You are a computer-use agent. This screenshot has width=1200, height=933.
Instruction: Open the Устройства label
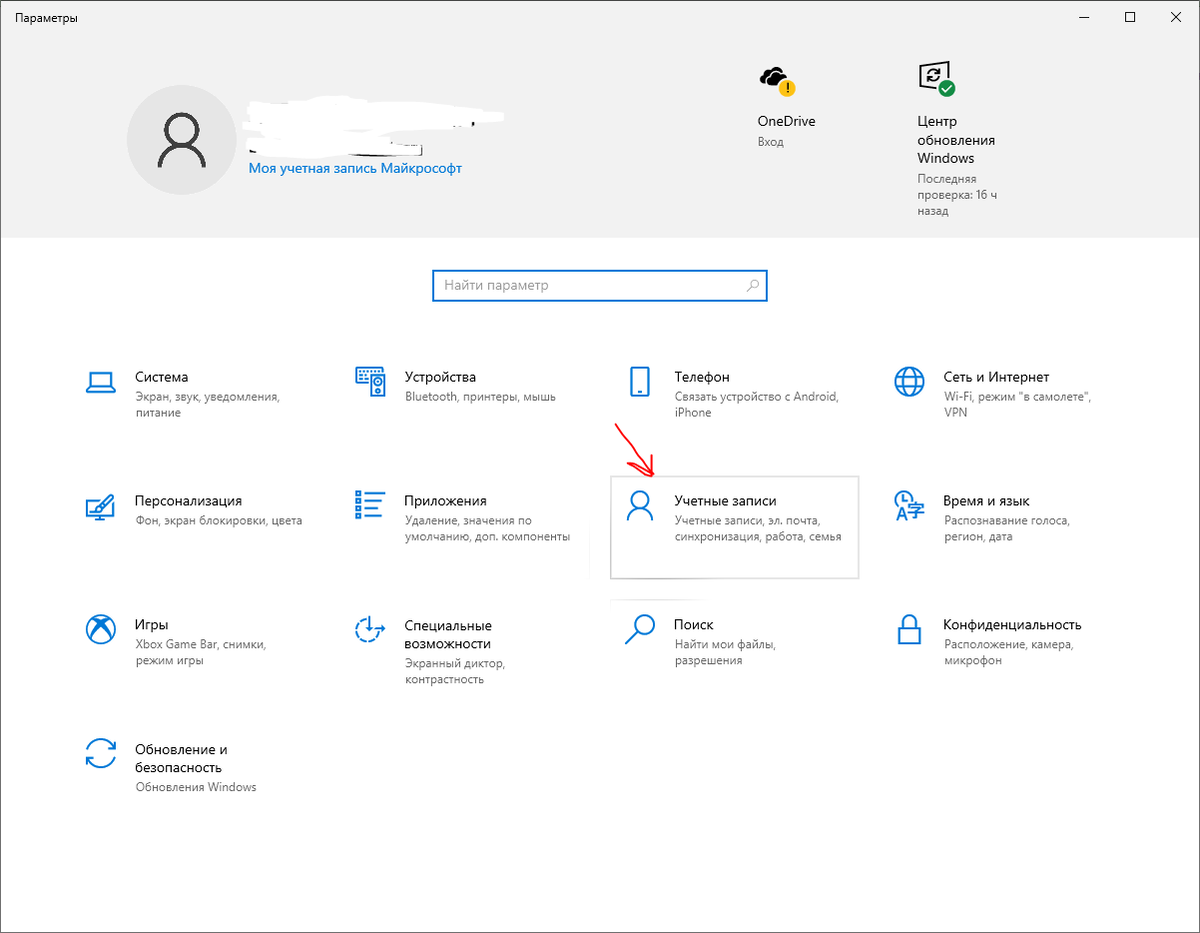tap(440, 377)
